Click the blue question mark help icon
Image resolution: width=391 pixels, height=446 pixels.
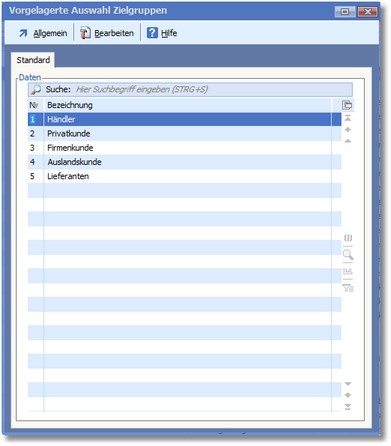[152, 33]
